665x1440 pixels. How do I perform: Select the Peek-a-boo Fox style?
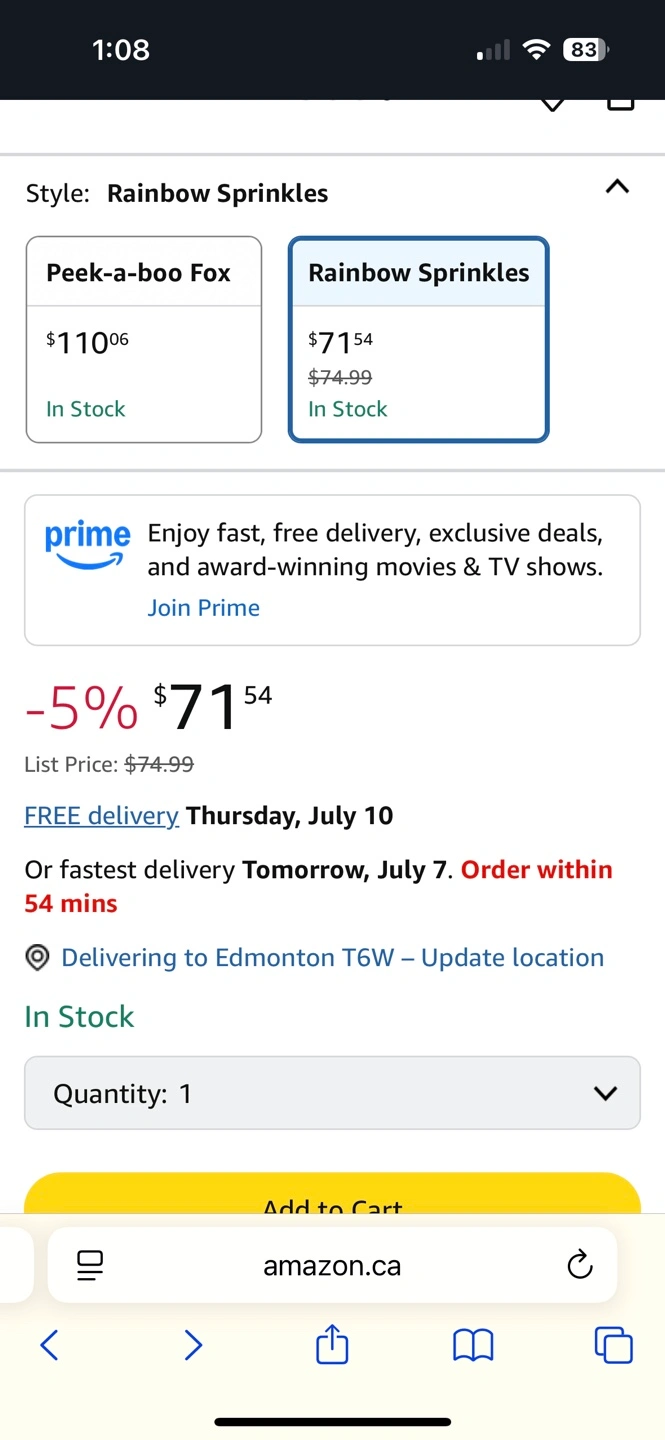click(x=144, y=339)
